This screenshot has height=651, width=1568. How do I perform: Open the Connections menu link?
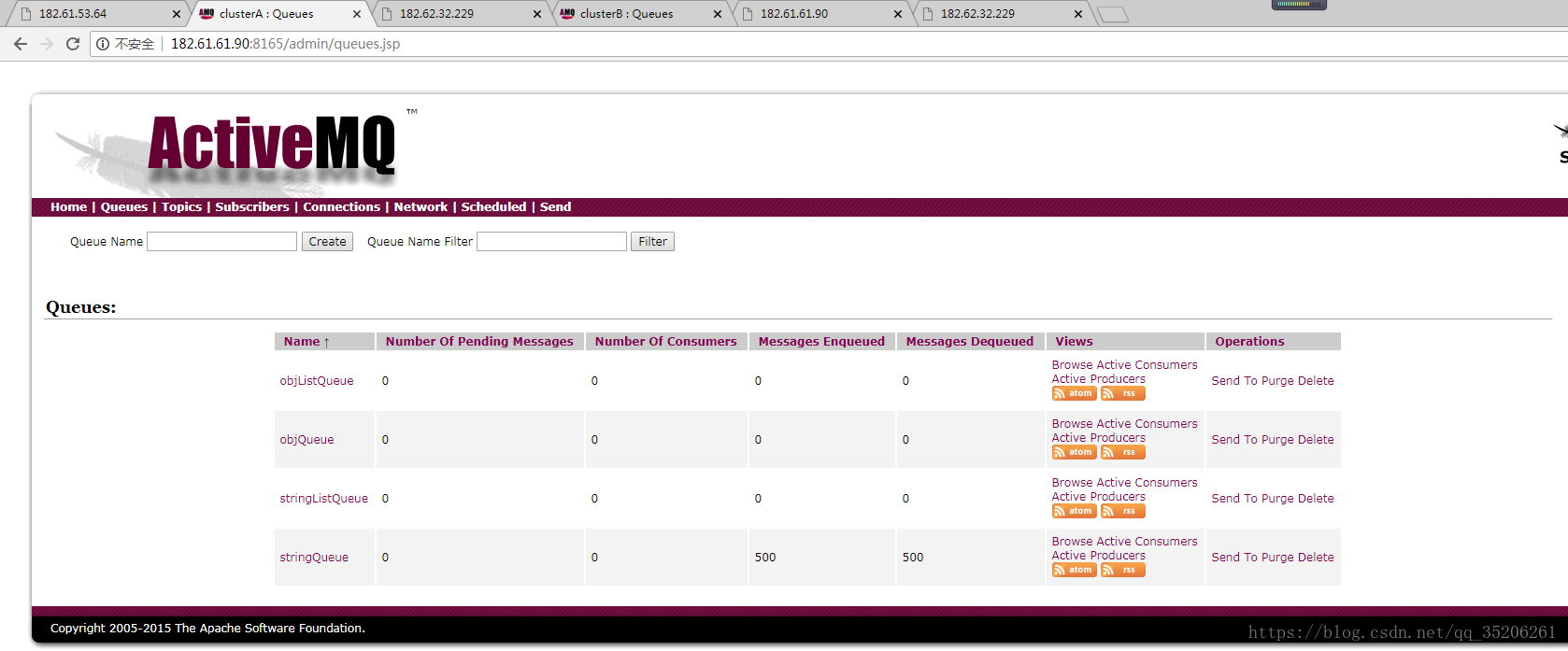(341, 207)
